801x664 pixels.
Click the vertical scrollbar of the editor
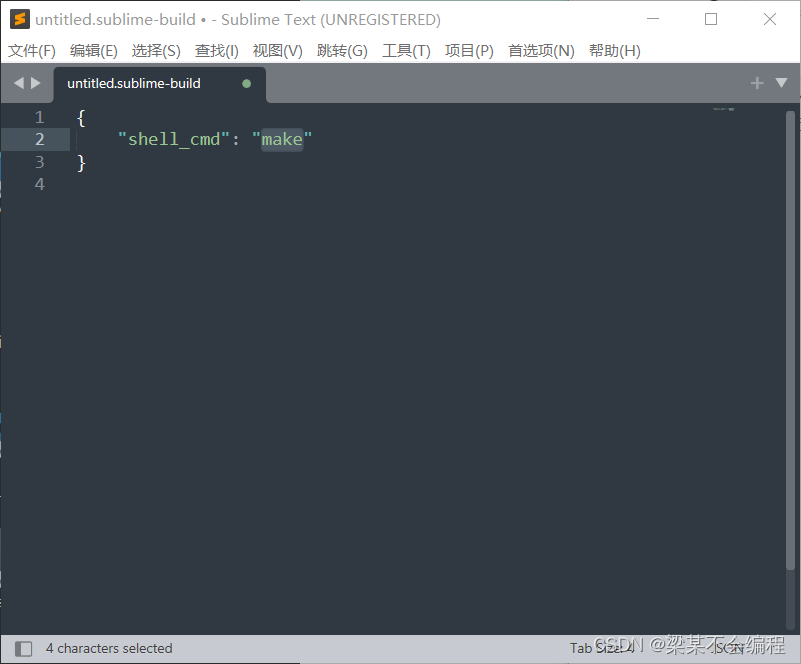(790, 340)
